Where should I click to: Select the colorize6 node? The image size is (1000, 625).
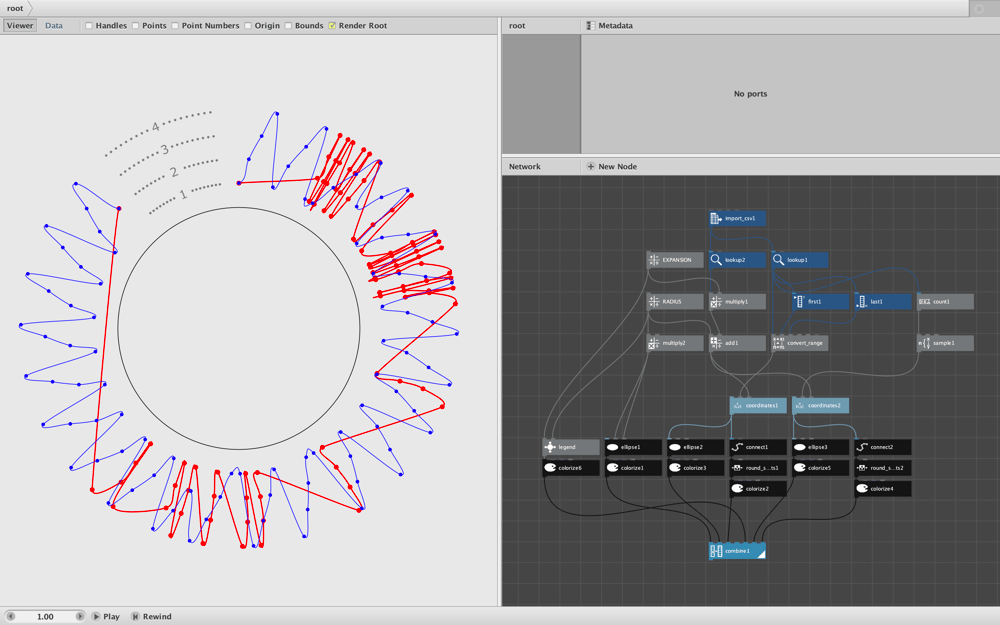coord(571,468)
